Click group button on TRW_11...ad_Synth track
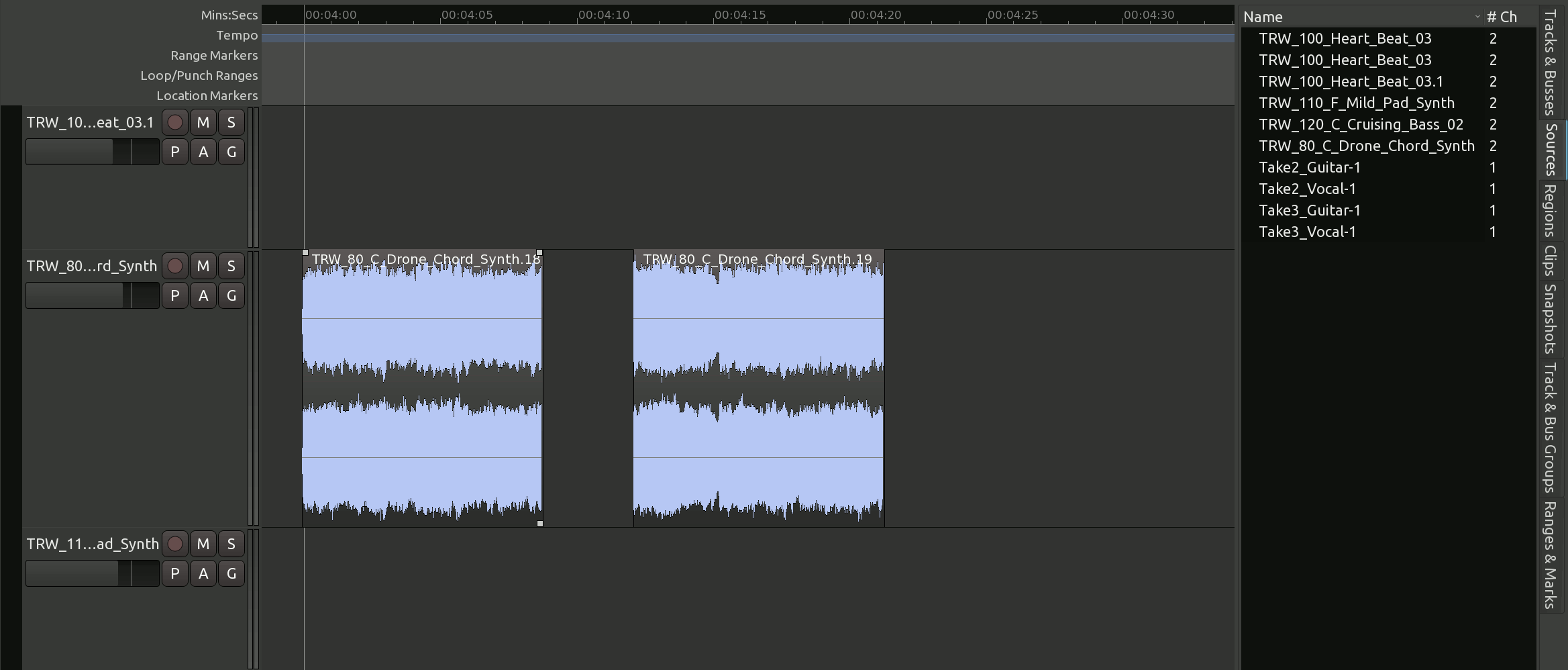Screen dimensions: 1568x670 (x=231, y=574)
